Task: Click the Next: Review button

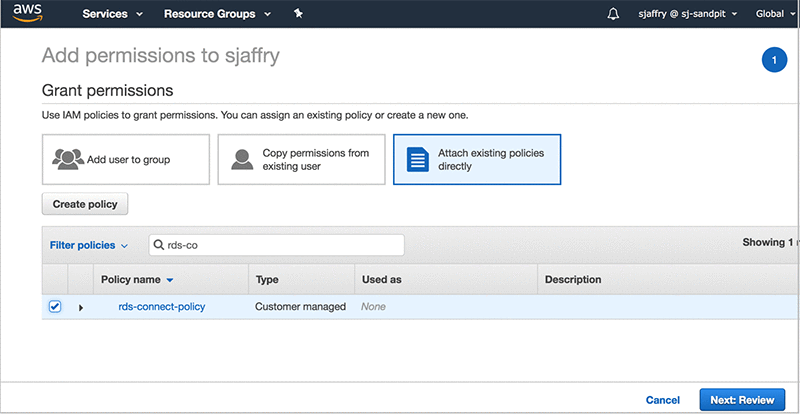Action: [x=742, y=400]
